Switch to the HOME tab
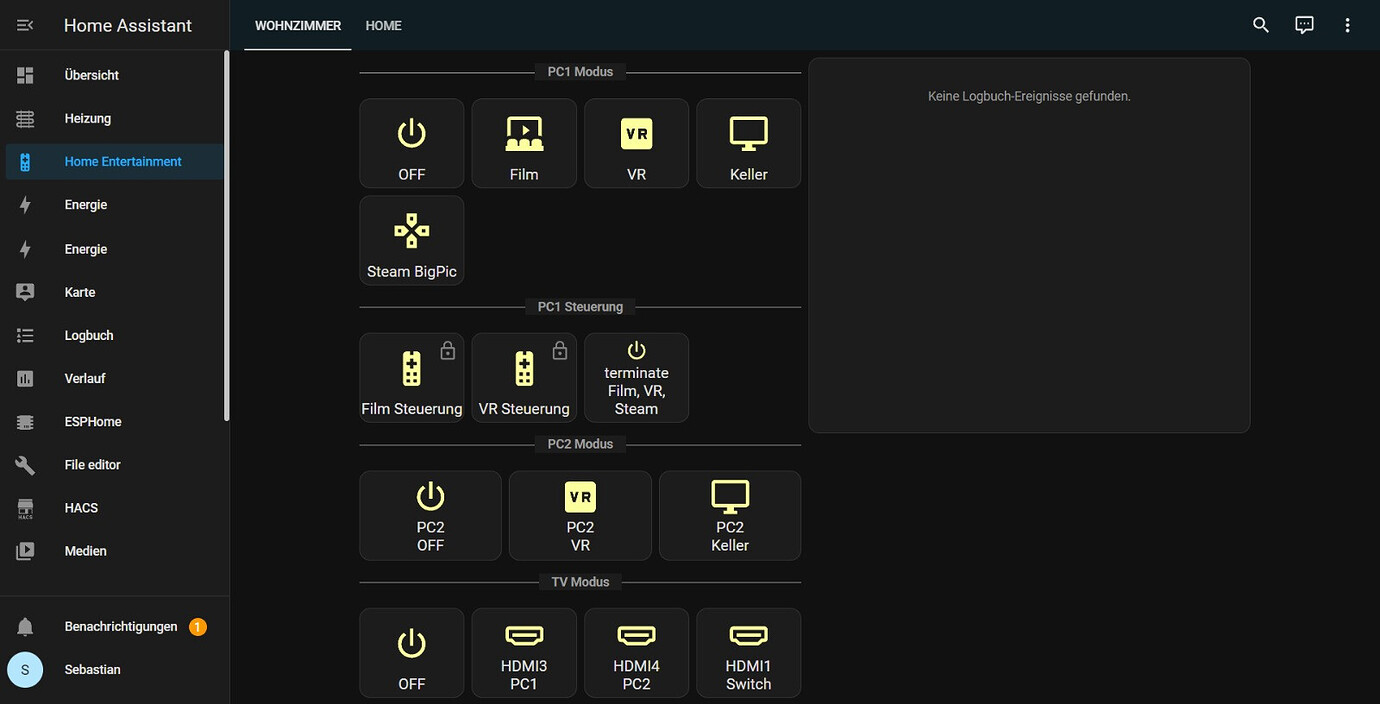1380x704 pixels. click(383, 25)
